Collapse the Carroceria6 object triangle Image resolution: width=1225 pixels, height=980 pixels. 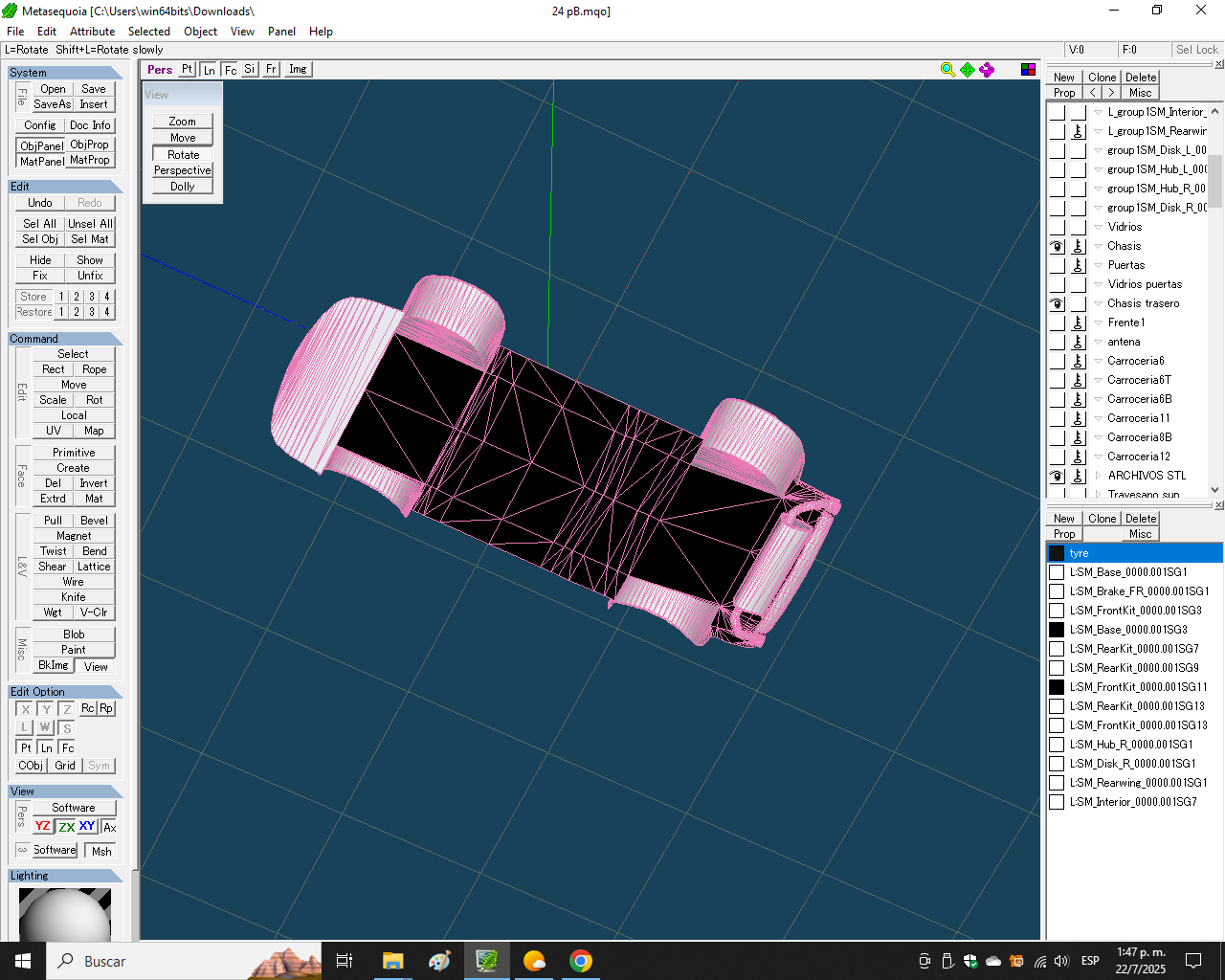[x=1098, y=361]
